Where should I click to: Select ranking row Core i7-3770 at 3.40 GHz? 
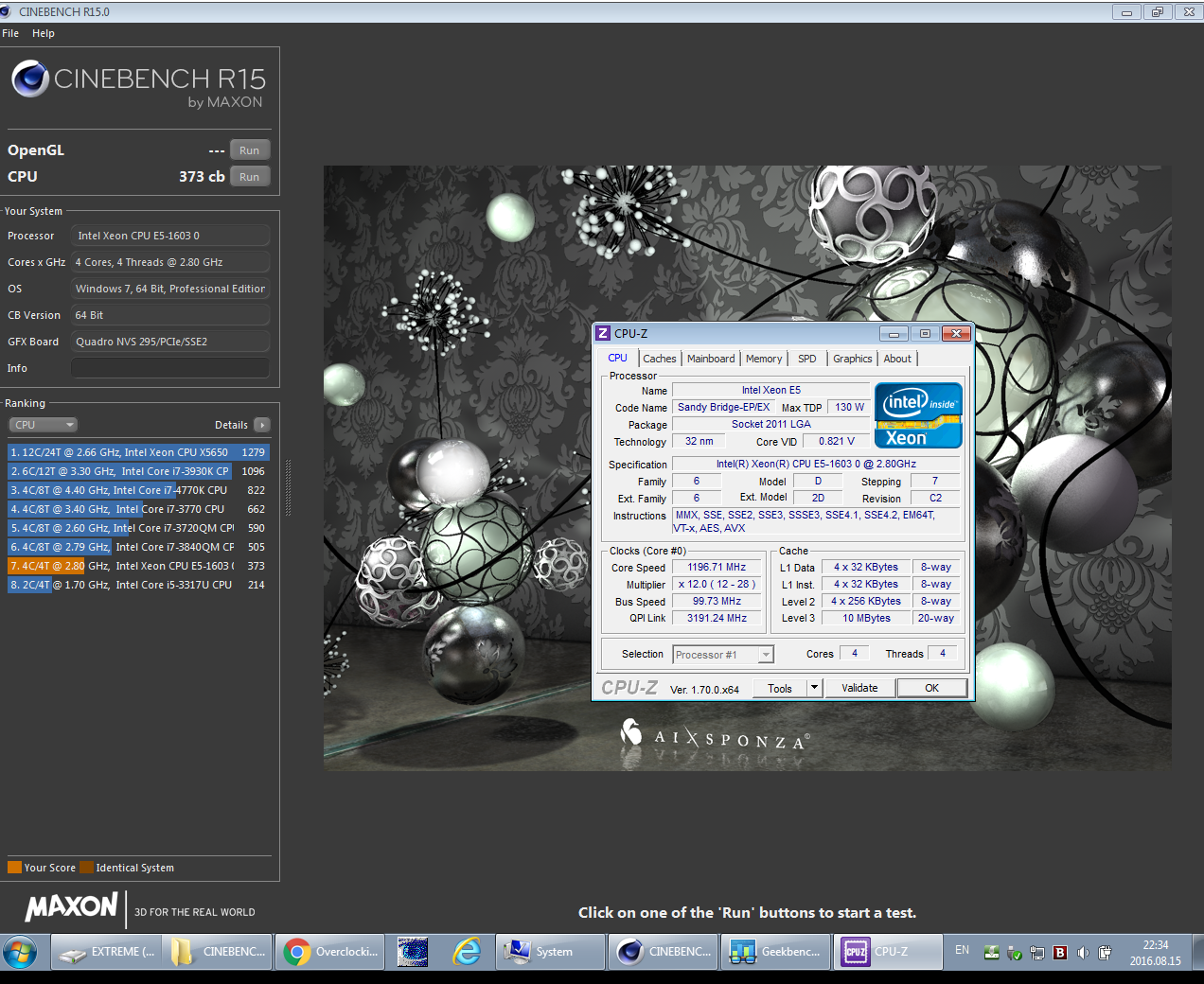[x=138, y=509]
